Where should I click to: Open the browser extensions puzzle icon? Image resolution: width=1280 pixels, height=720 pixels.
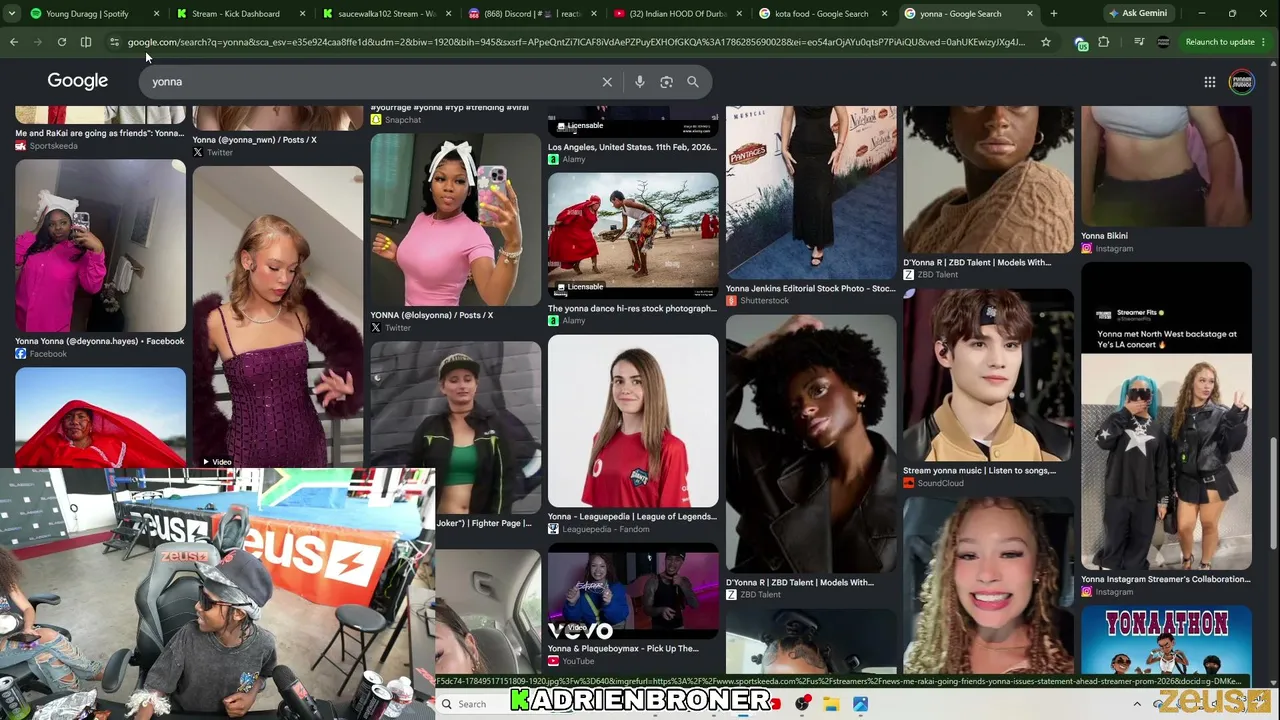(x=1104, y=42)
